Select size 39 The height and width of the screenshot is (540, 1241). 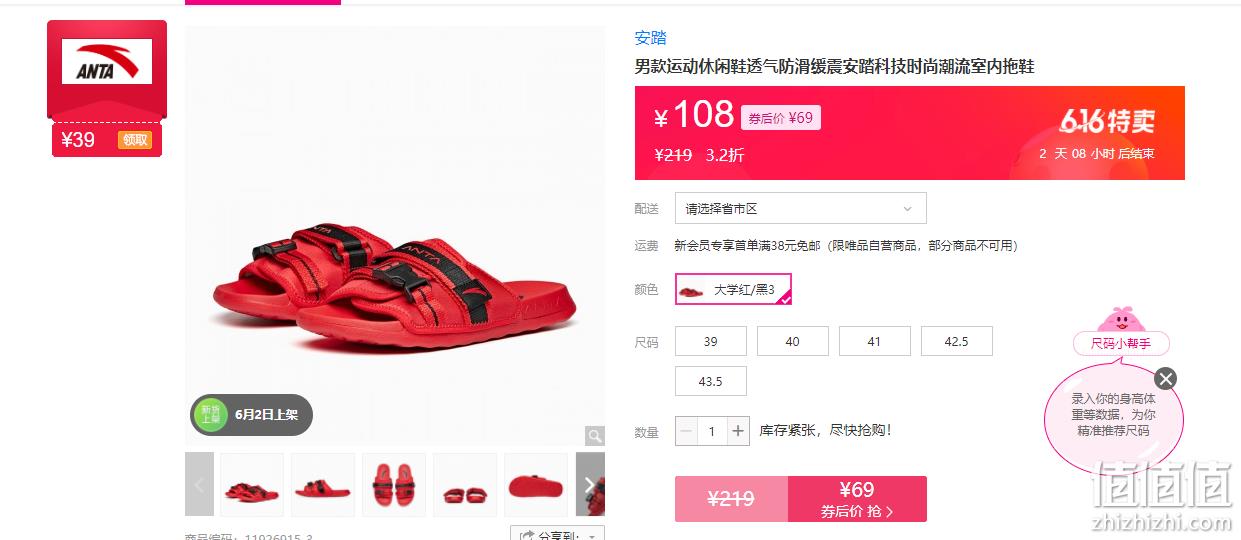pyautogui.click(x=711, y=341)
